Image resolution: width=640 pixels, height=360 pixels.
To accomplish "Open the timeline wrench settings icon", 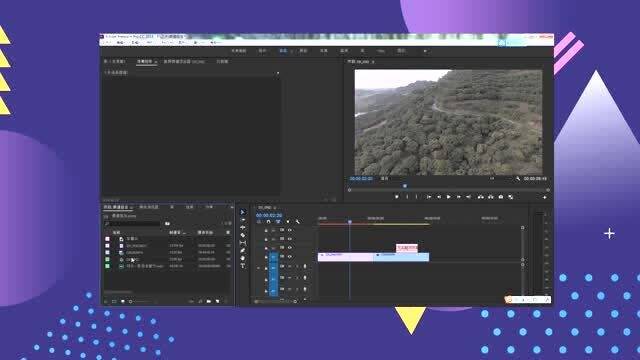I will pyautogui.click(x=298, y=222).
